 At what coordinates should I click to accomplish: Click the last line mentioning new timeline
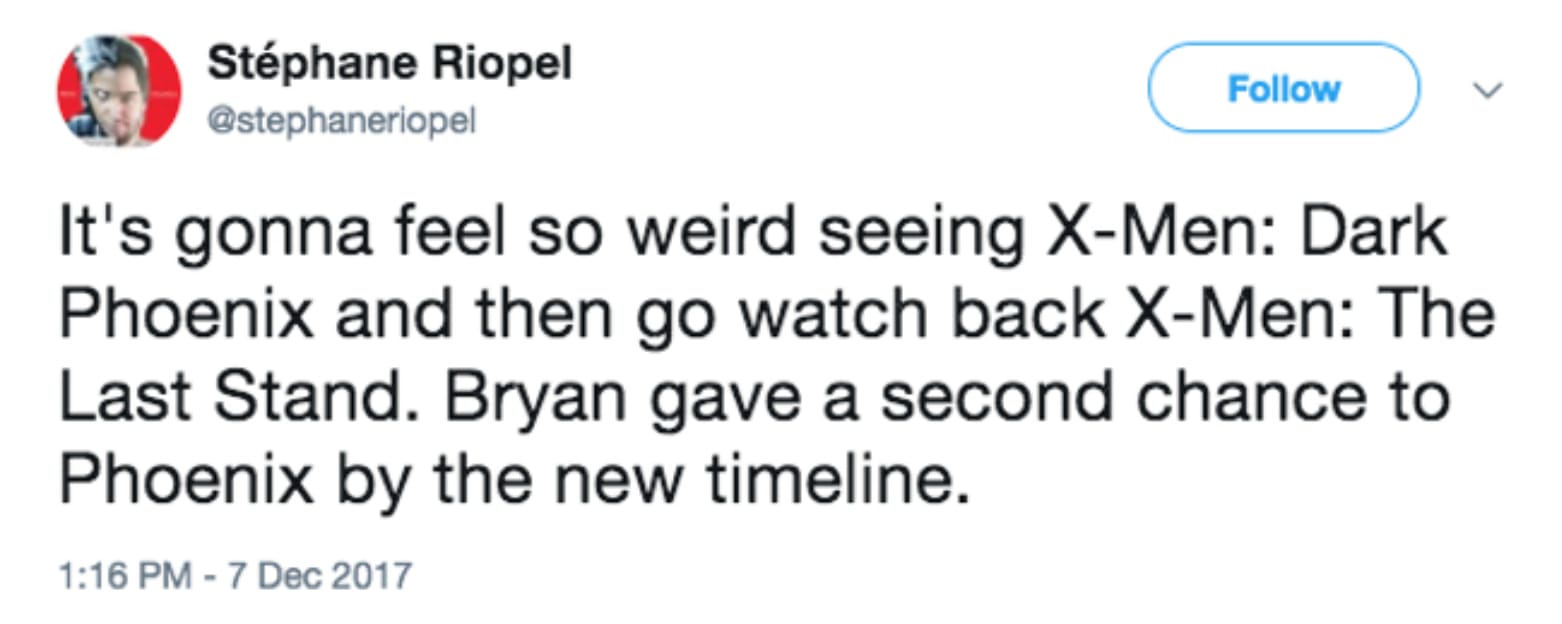pyautogui.click(x=515, y=480)
